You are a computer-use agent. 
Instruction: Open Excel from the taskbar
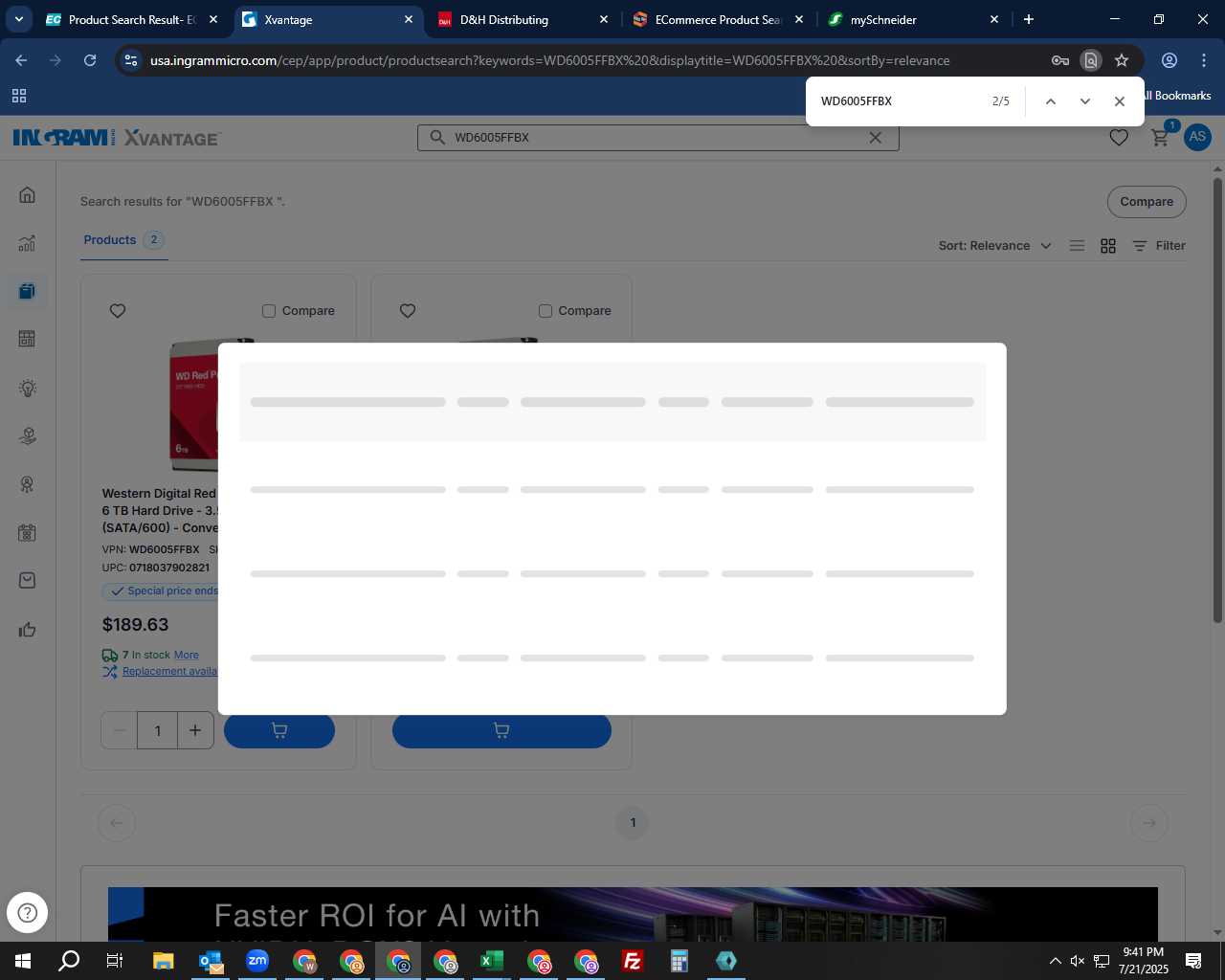pos(492,961)
